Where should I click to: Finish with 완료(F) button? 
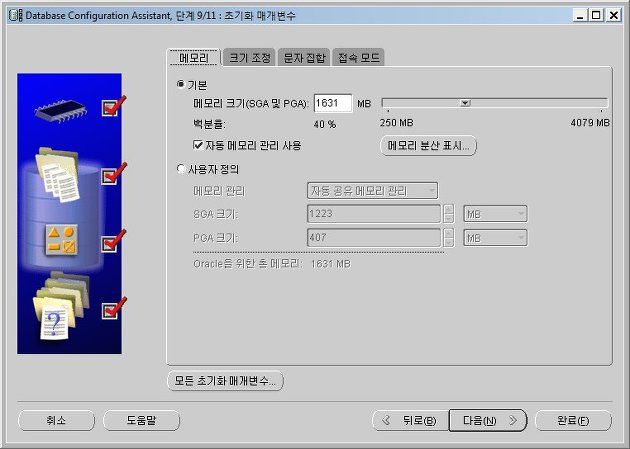pyautogui.click(x=573, y=420)
